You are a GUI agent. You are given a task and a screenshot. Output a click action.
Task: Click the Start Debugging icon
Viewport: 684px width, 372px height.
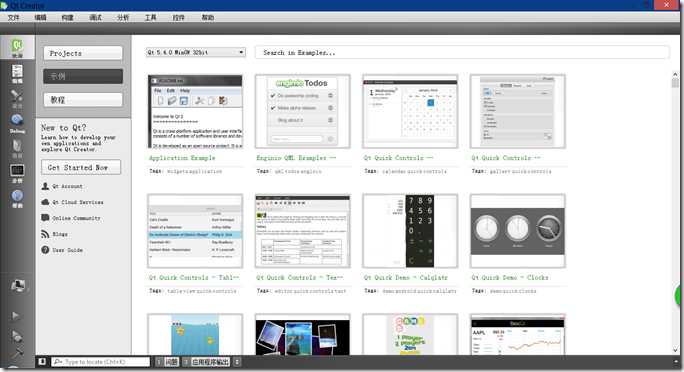tap(17, 336)
